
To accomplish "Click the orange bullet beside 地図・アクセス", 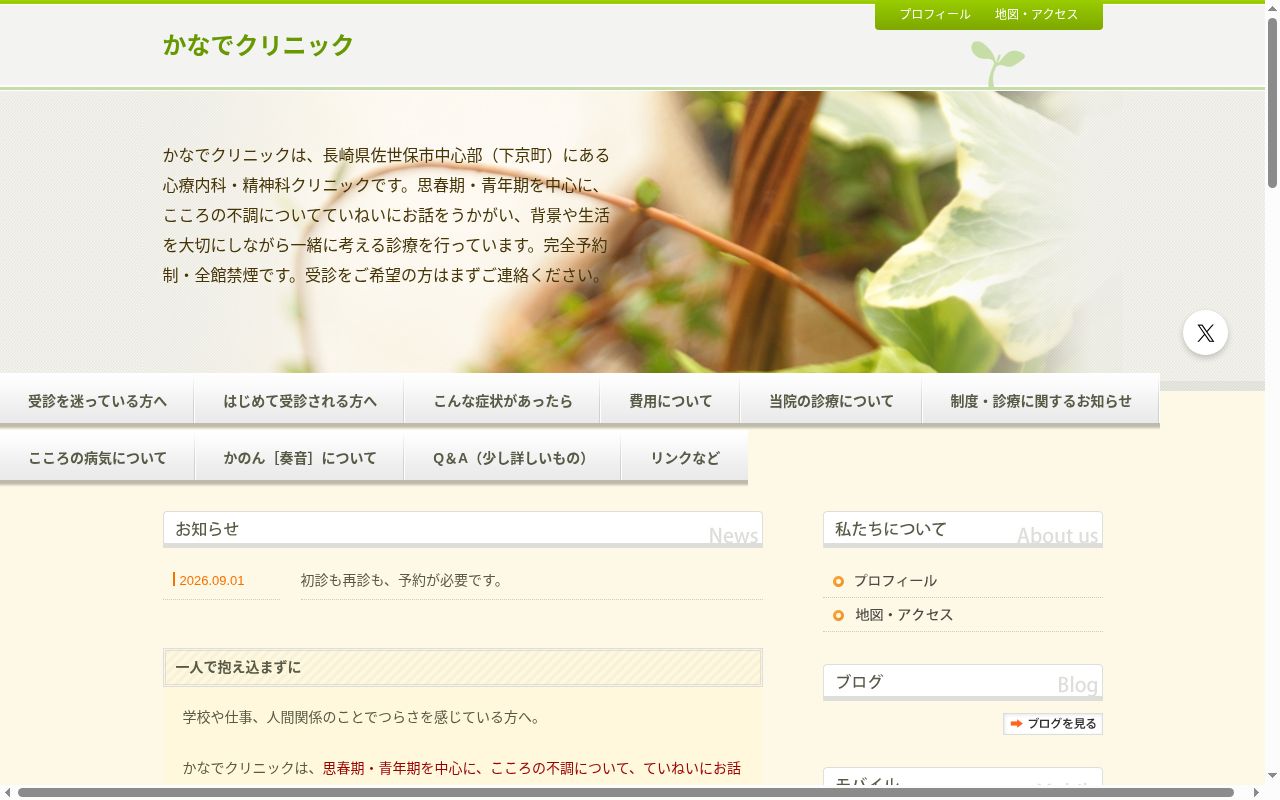I will pyautogui.click(x=838, y=616).
